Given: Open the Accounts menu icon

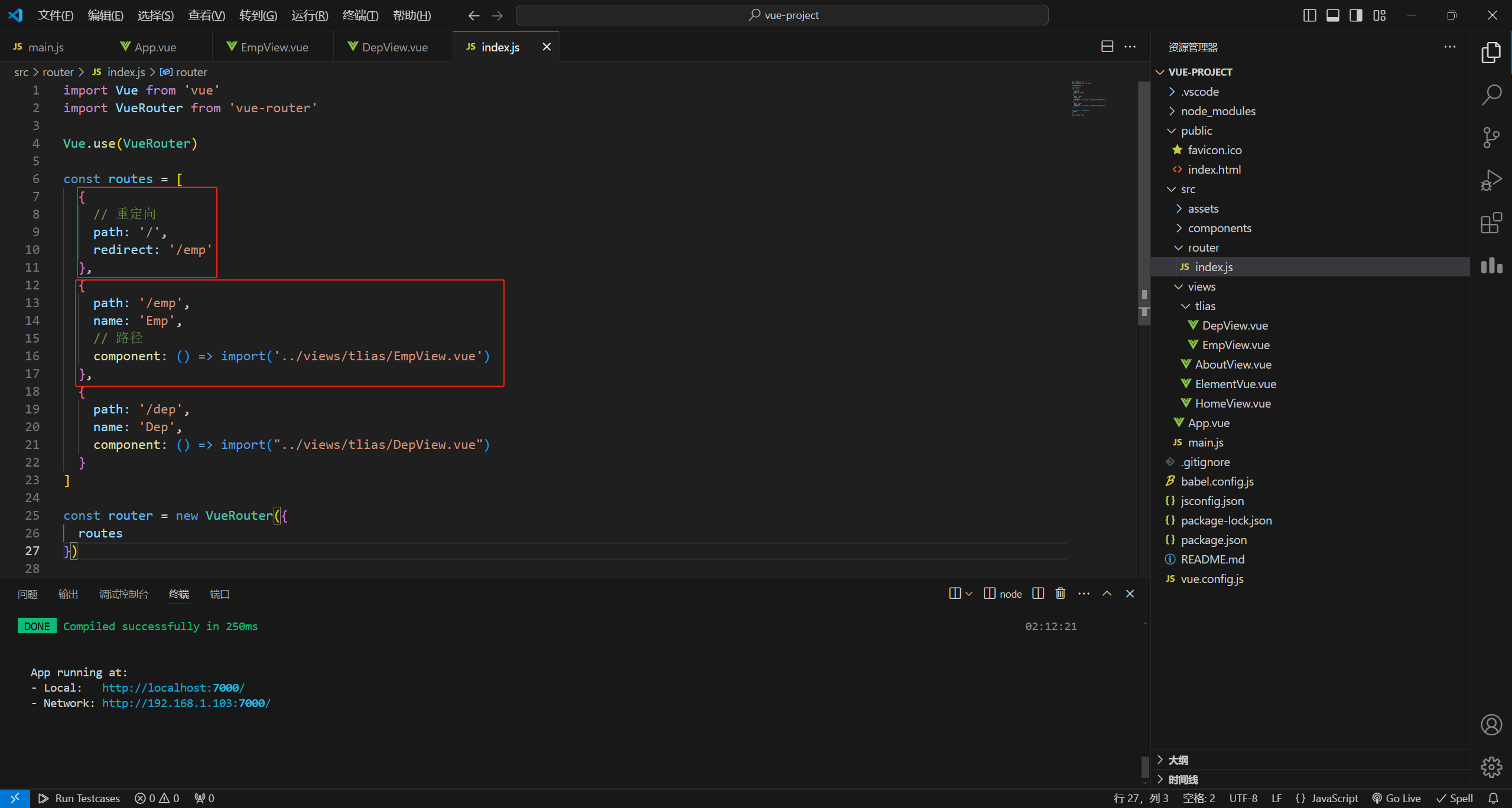Looking at the screenshot, I should coord(1491,725).
